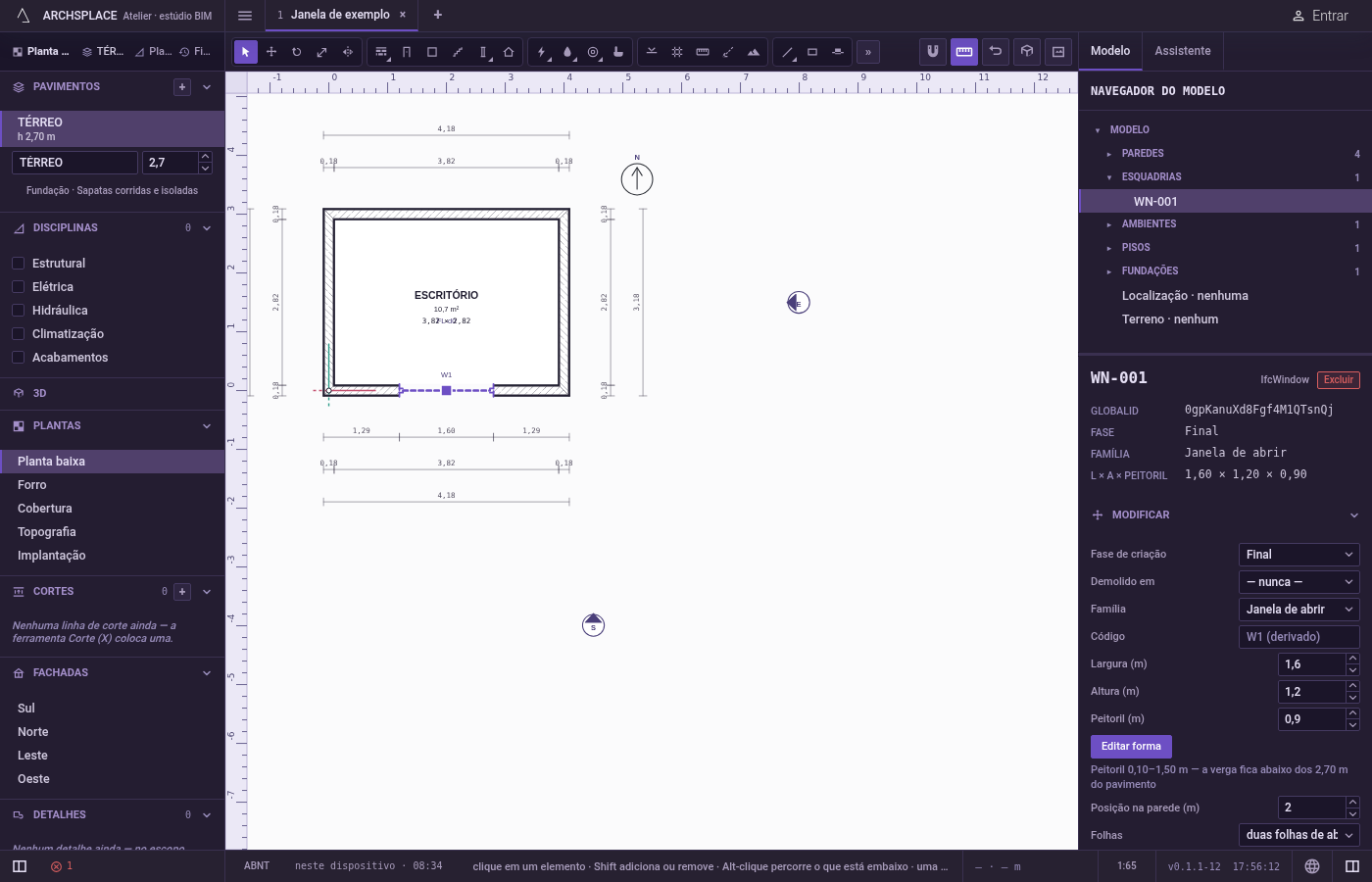
Task: Select the Stair tool icon
Action: click(458, 52)
